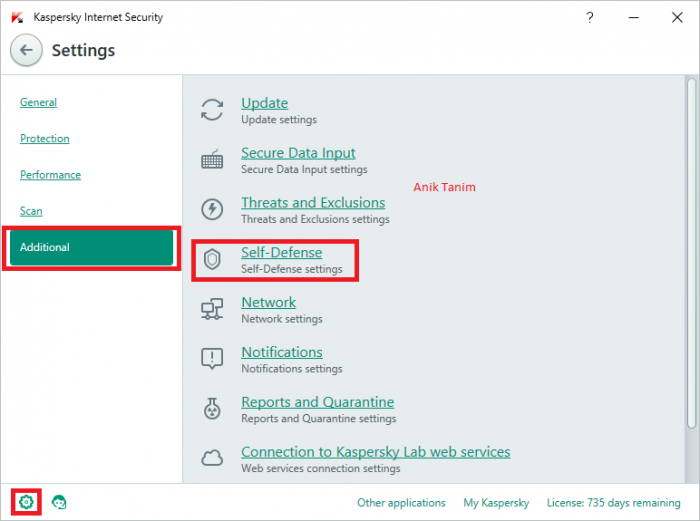Click the Reports and Quarantine flask icon
Viewport: 700px width, 521px height.
[x=212, y=409]
